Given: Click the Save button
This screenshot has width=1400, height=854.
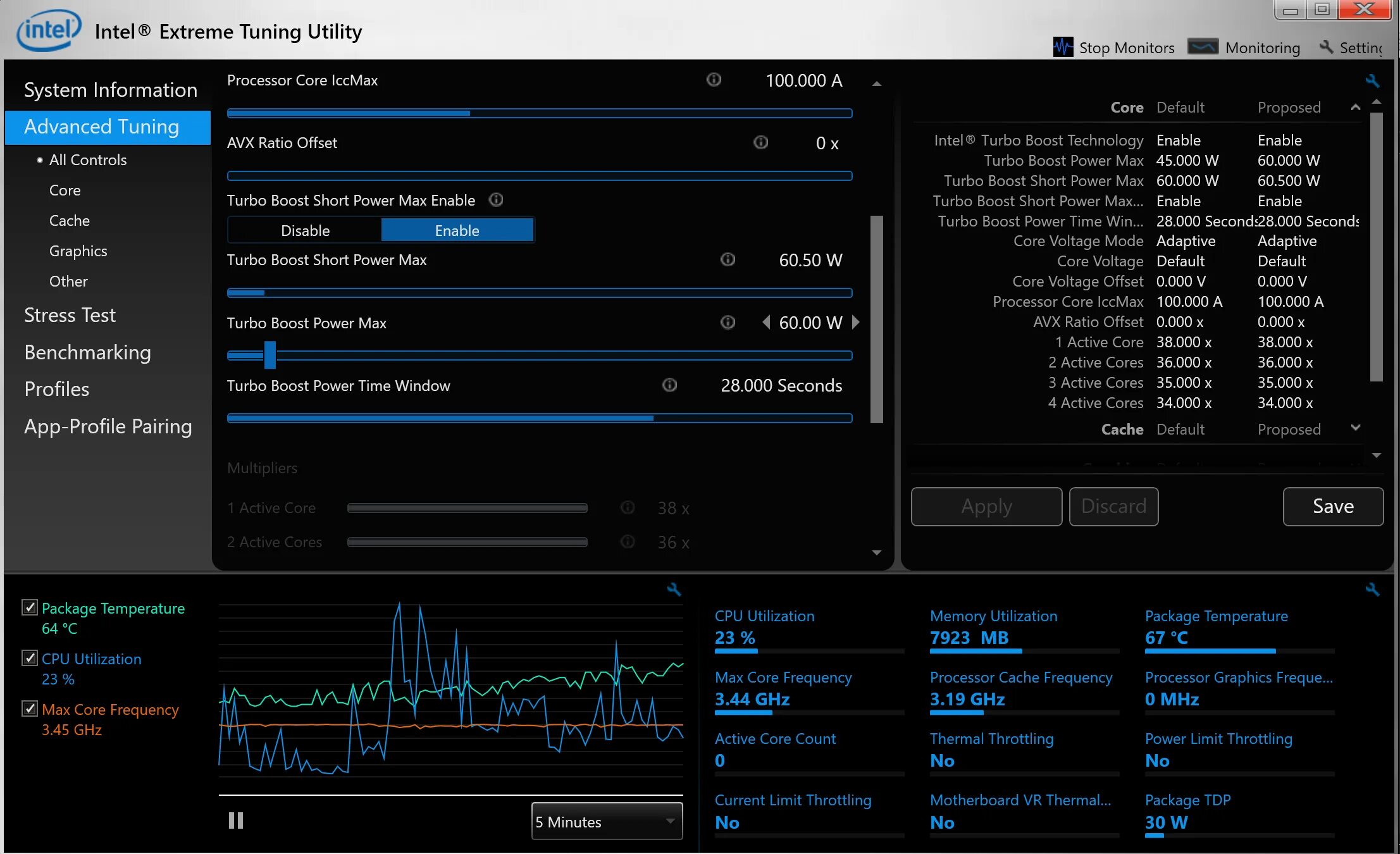Looking at the screenshot, I should tap(1332, 505).
